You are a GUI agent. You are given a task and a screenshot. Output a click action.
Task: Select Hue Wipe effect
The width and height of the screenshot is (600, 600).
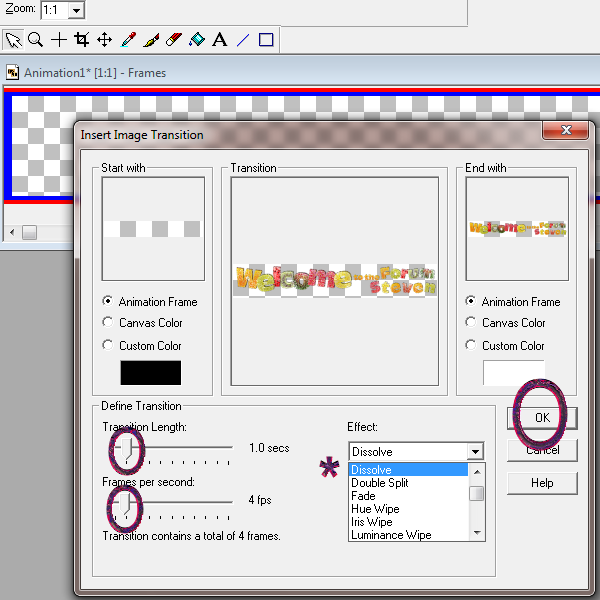point(408,509)
